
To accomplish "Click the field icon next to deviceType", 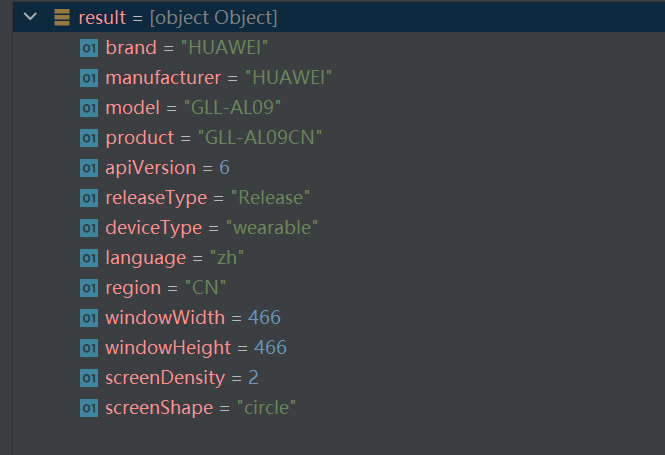I will [x=89, y=228].
